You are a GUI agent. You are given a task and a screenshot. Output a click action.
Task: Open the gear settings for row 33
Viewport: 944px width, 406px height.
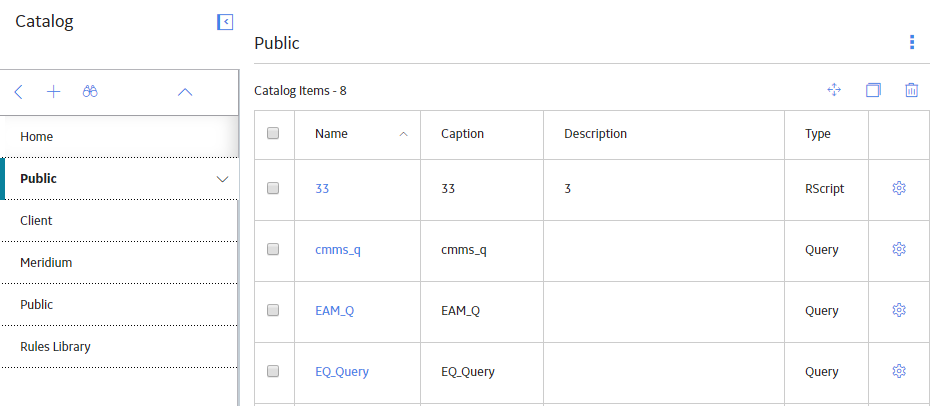click(899, 188)
